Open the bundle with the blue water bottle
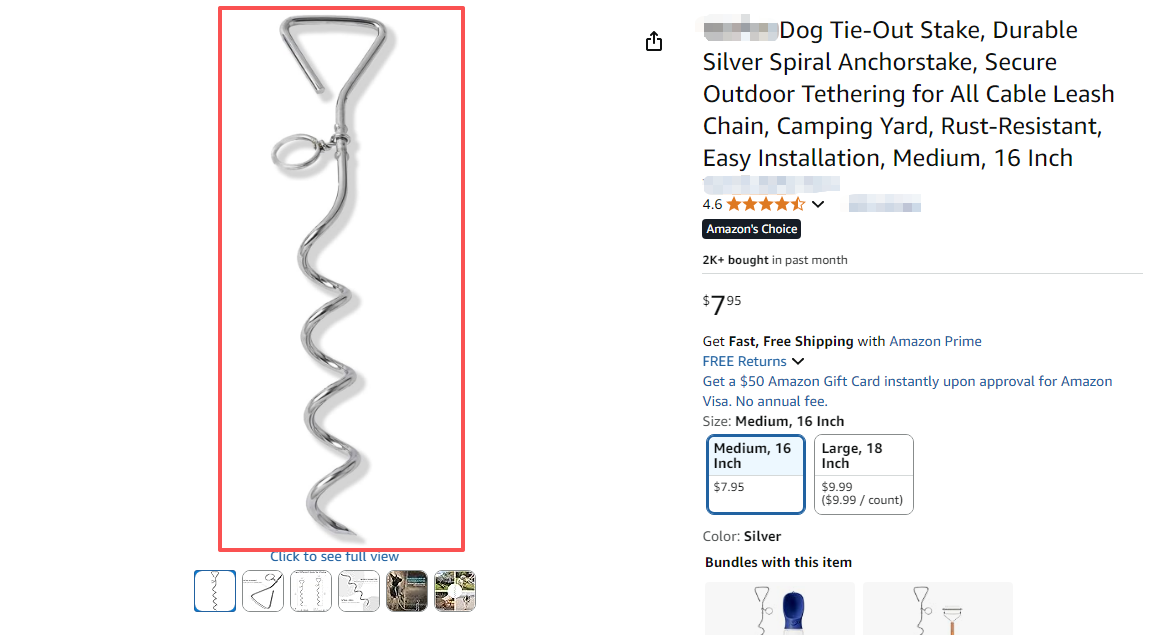Screen dimensions: 1165x635 (x=780, y=608)
